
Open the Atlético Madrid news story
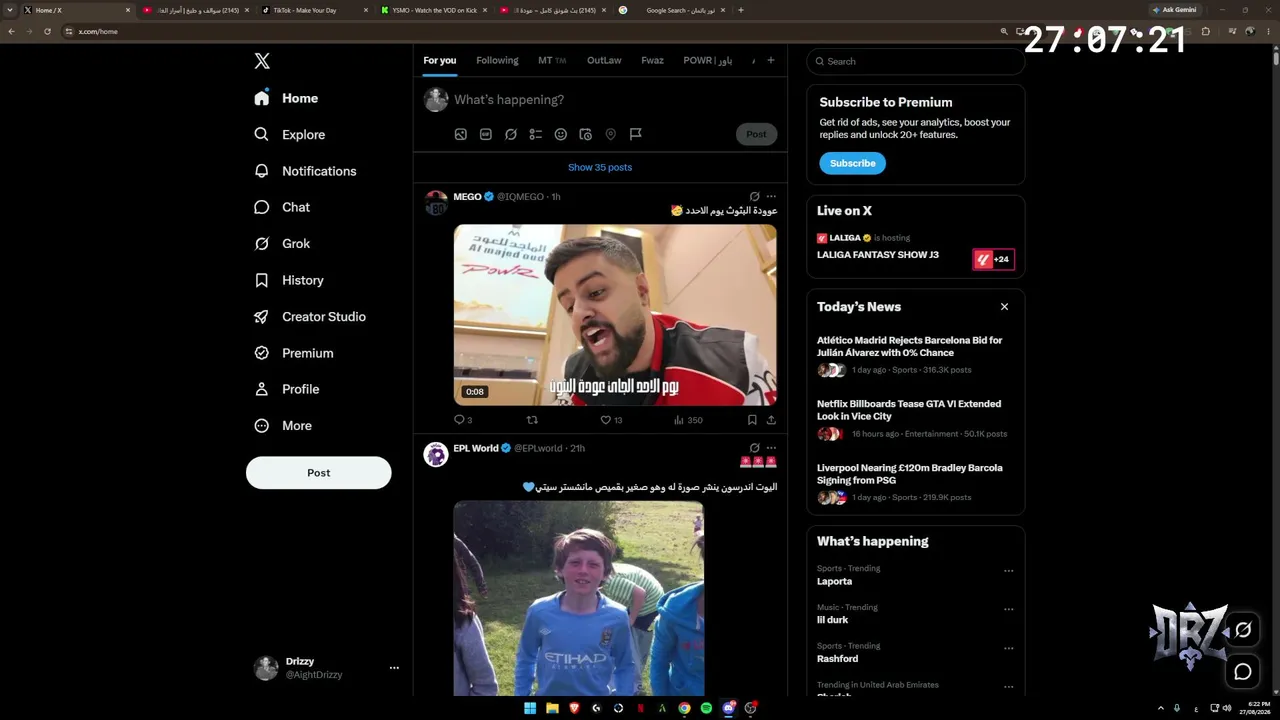pyautogui.click(x=915, y=357)
